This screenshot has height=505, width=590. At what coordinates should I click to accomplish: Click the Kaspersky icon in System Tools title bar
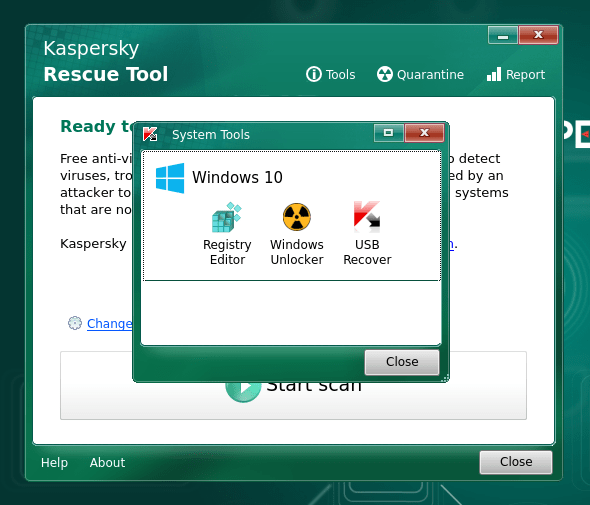pos(150,134)
